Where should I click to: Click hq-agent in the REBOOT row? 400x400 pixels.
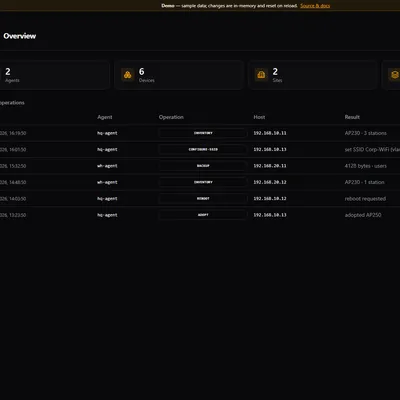click(x=107, y=198)
